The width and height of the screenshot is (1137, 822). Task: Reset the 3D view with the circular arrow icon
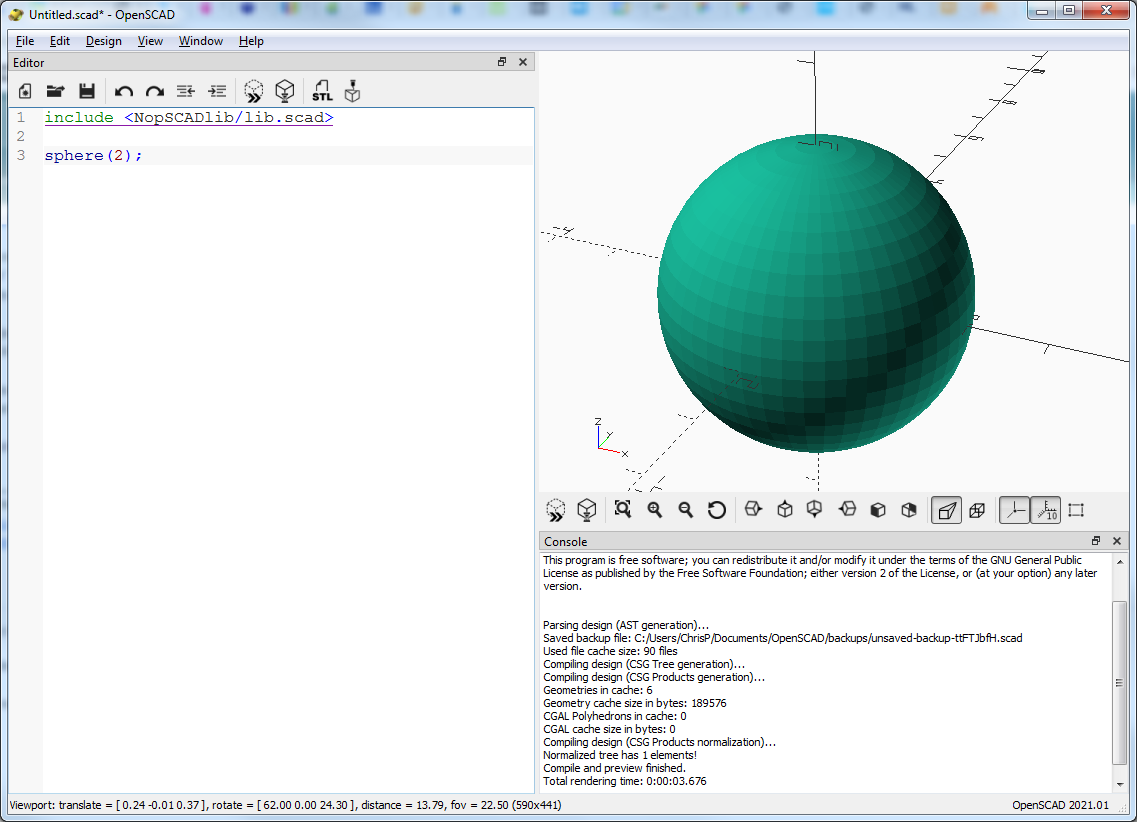(x=716, y=510)
